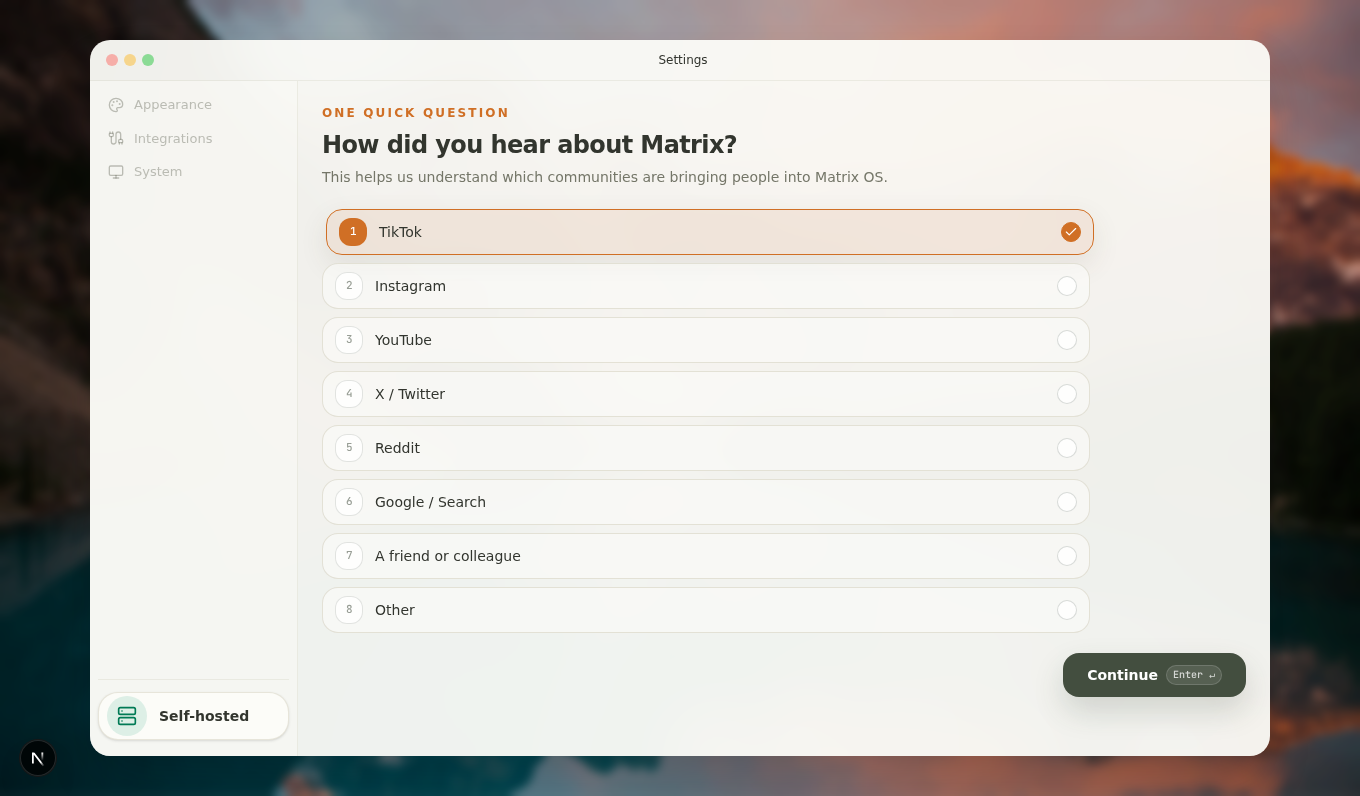
Task: Click the Continue button label
Action: click(x=1122, y=675)
